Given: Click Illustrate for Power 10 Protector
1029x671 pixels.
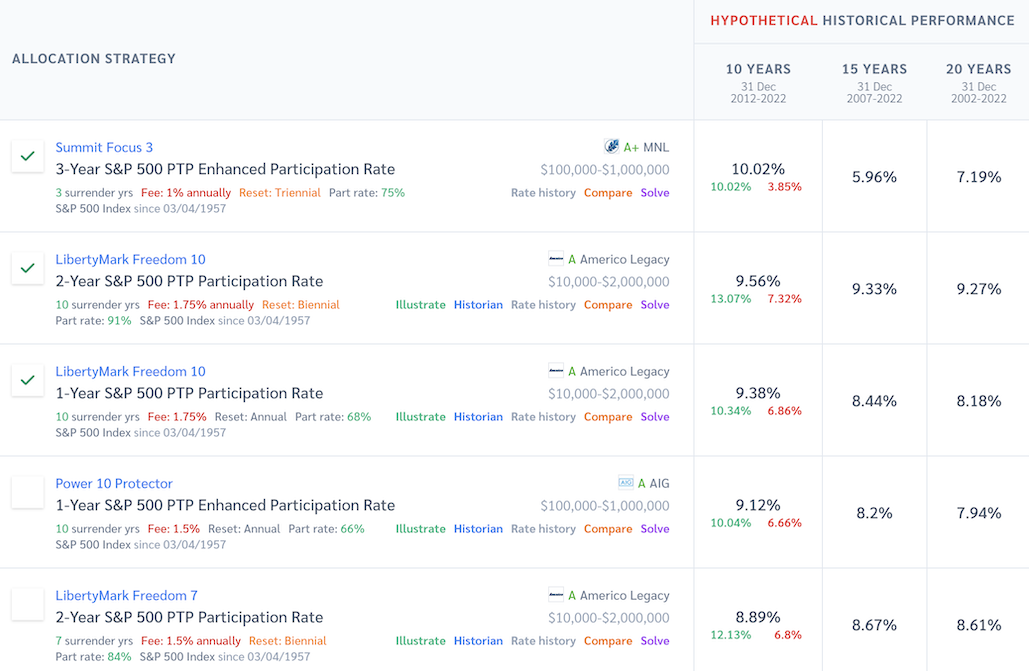Looking at the screenshot, I should (420, 529).
